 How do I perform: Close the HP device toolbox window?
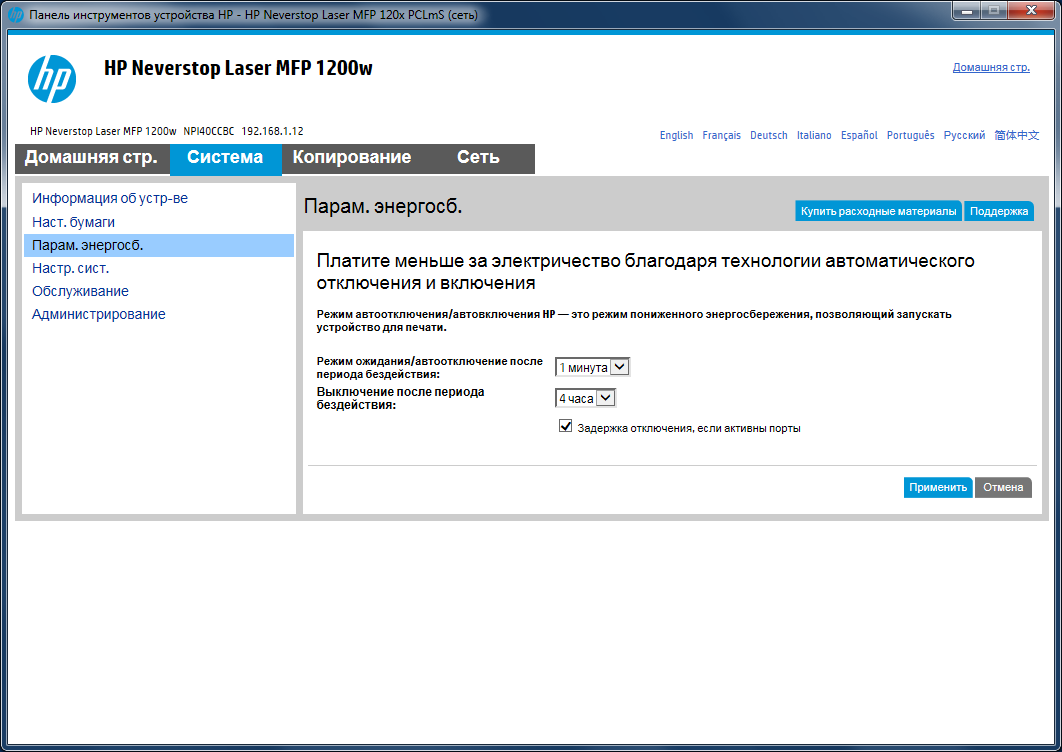(x=1032, y=11)
